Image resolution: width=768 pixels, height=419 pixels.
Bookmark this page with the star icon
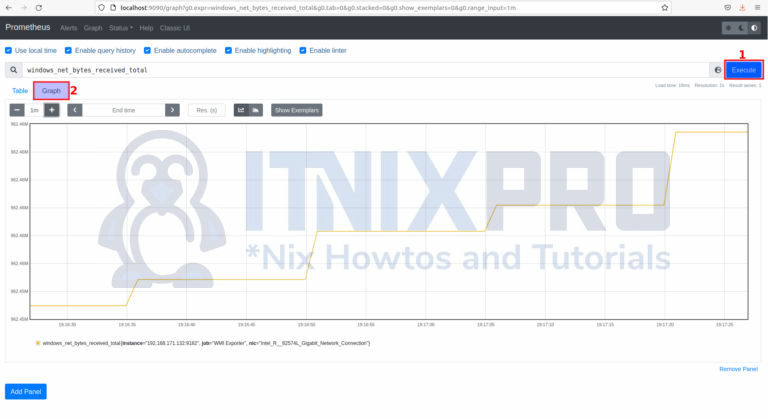[665, 8]
